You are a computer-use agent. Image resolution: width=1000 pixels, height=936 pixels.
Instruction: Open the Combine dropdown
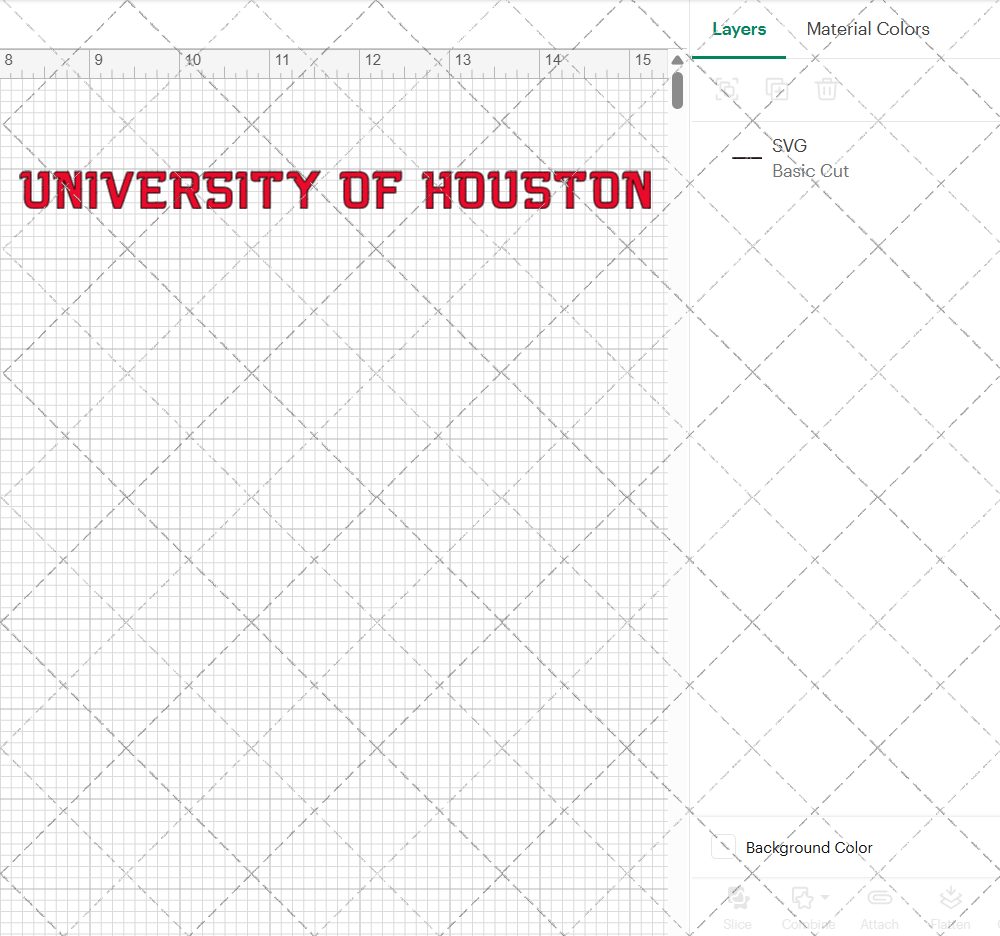coord(809,908)
